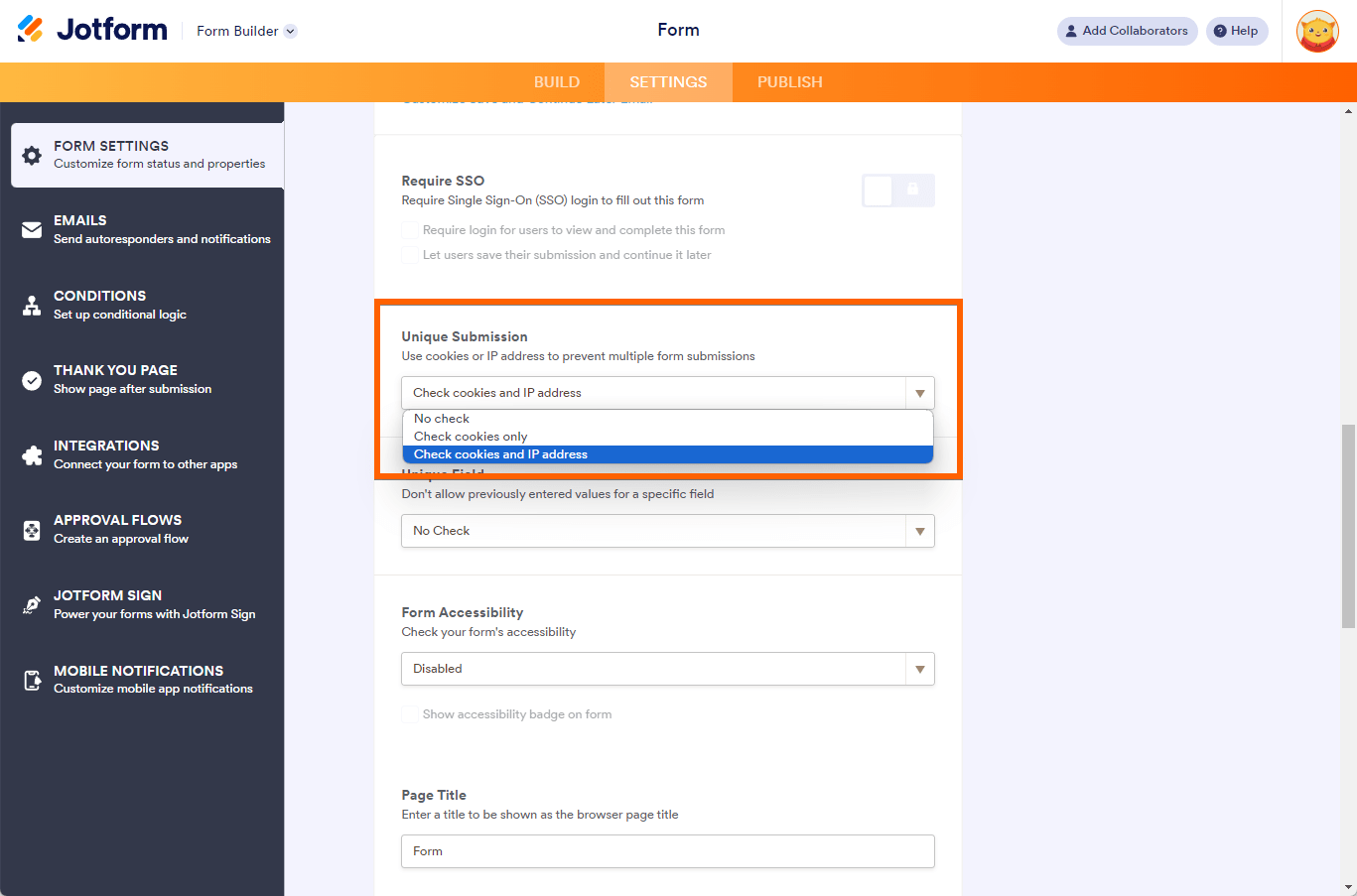Select 'Check cookies only' option
The width and height of the screenshot is (1357, 896).
pos(471,437)
